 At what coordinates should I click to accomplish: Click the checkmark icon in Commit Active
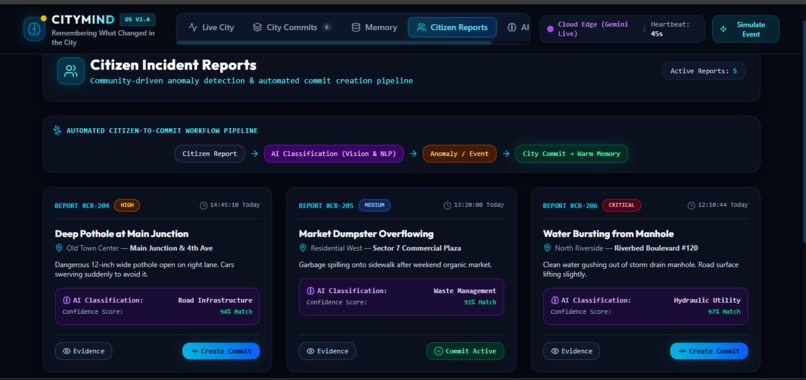(x=438, y=351)
